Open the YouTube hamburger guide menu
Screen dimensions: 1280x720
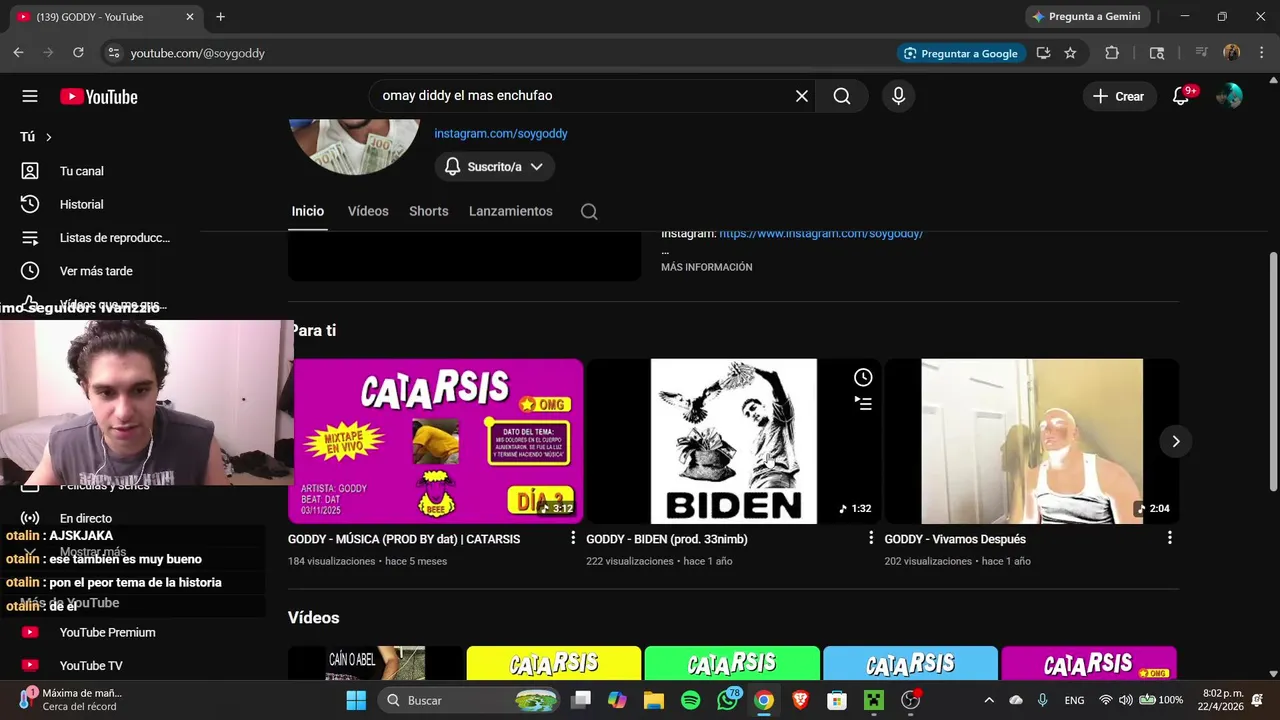(x=30, y=96)
